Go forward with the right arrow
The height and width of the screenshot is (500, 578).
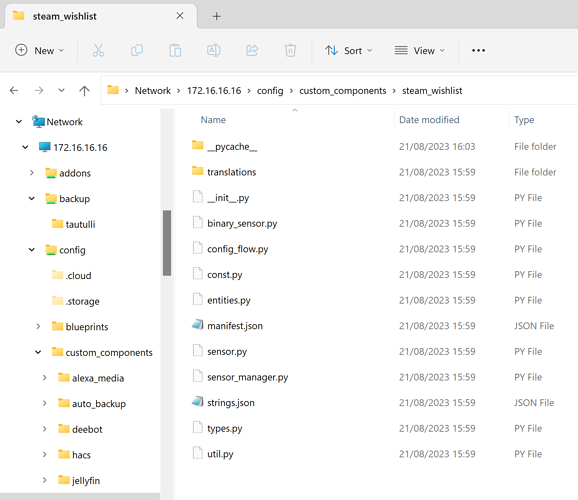coord(39,91)
